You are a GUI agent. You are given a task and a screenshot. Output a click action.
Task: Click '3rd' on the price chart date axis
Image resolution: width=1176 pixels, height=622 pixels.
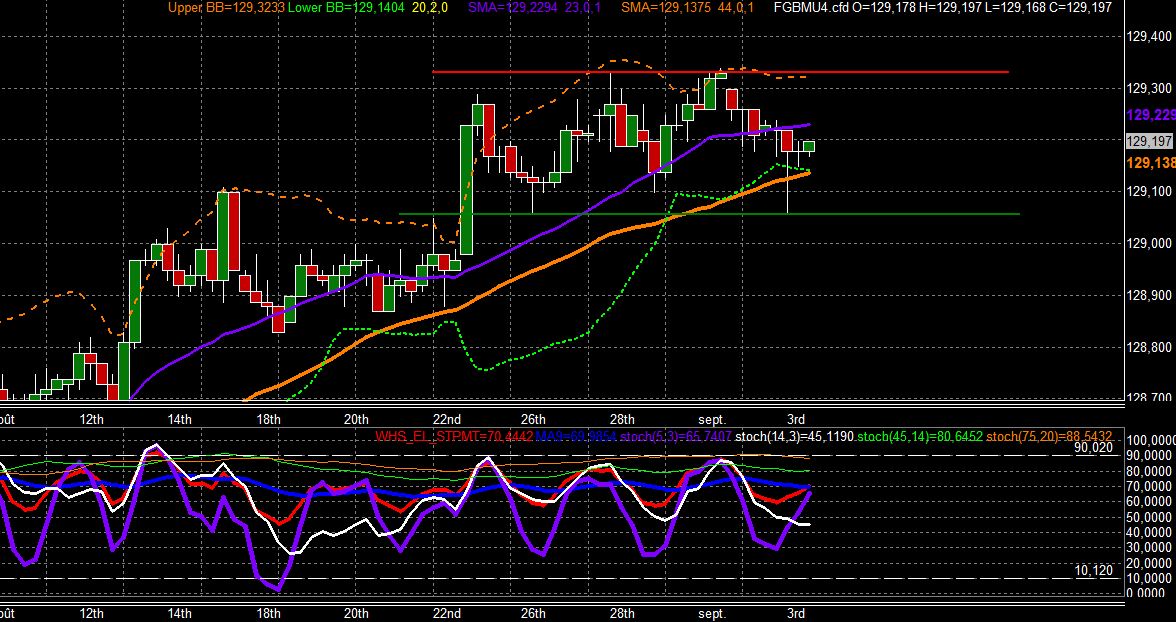click(796, 419)
